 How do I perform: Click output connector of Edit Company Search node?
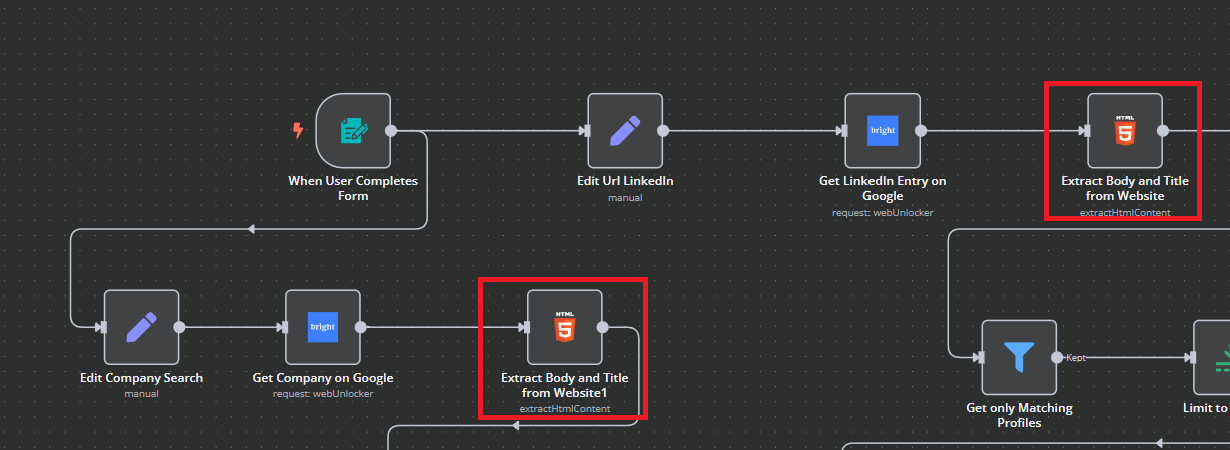coord(179,327)
